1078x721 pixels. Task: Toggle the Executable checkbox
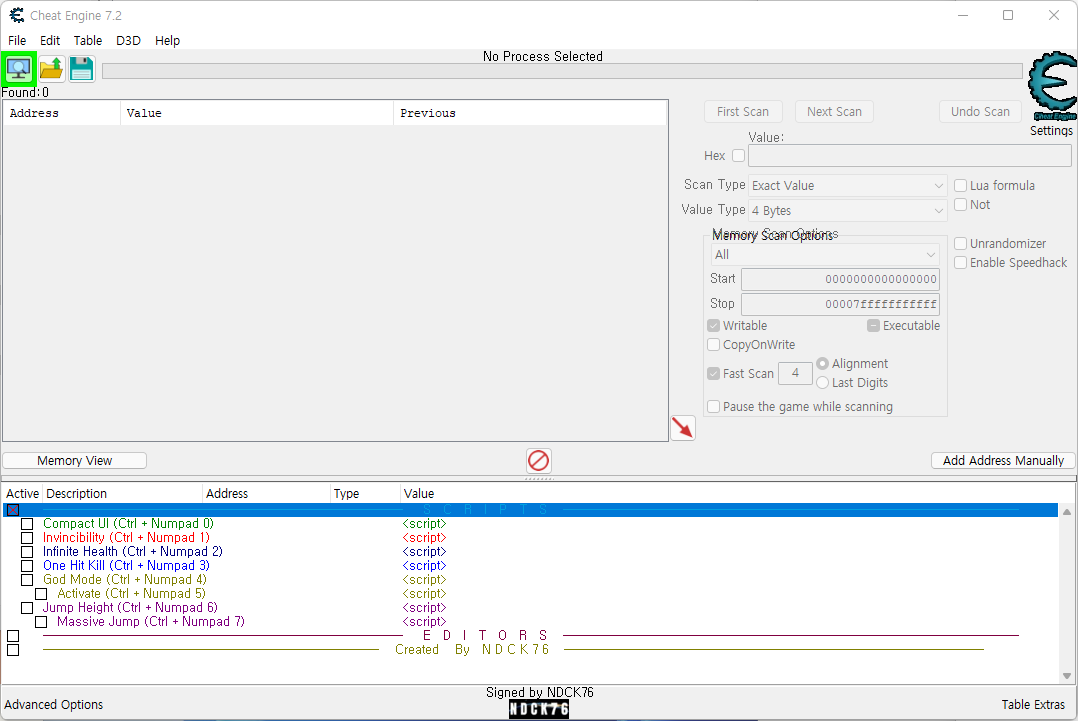click(x=873, y=326)
